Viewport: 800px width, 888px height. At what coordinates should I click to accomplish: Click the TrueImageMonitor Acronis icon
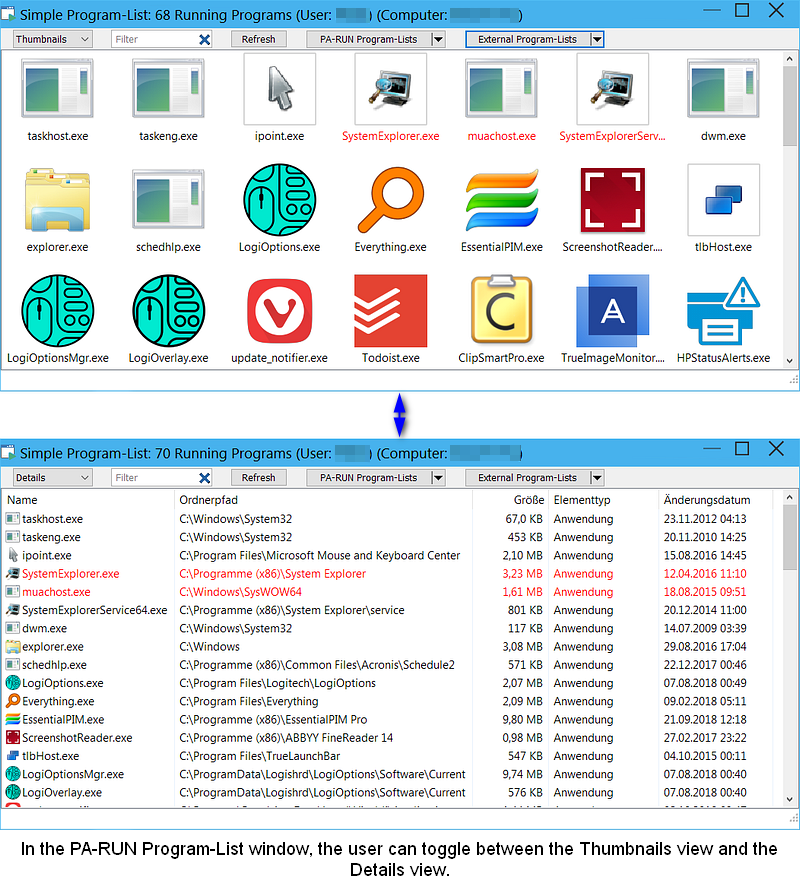click(x=612, y=310)
